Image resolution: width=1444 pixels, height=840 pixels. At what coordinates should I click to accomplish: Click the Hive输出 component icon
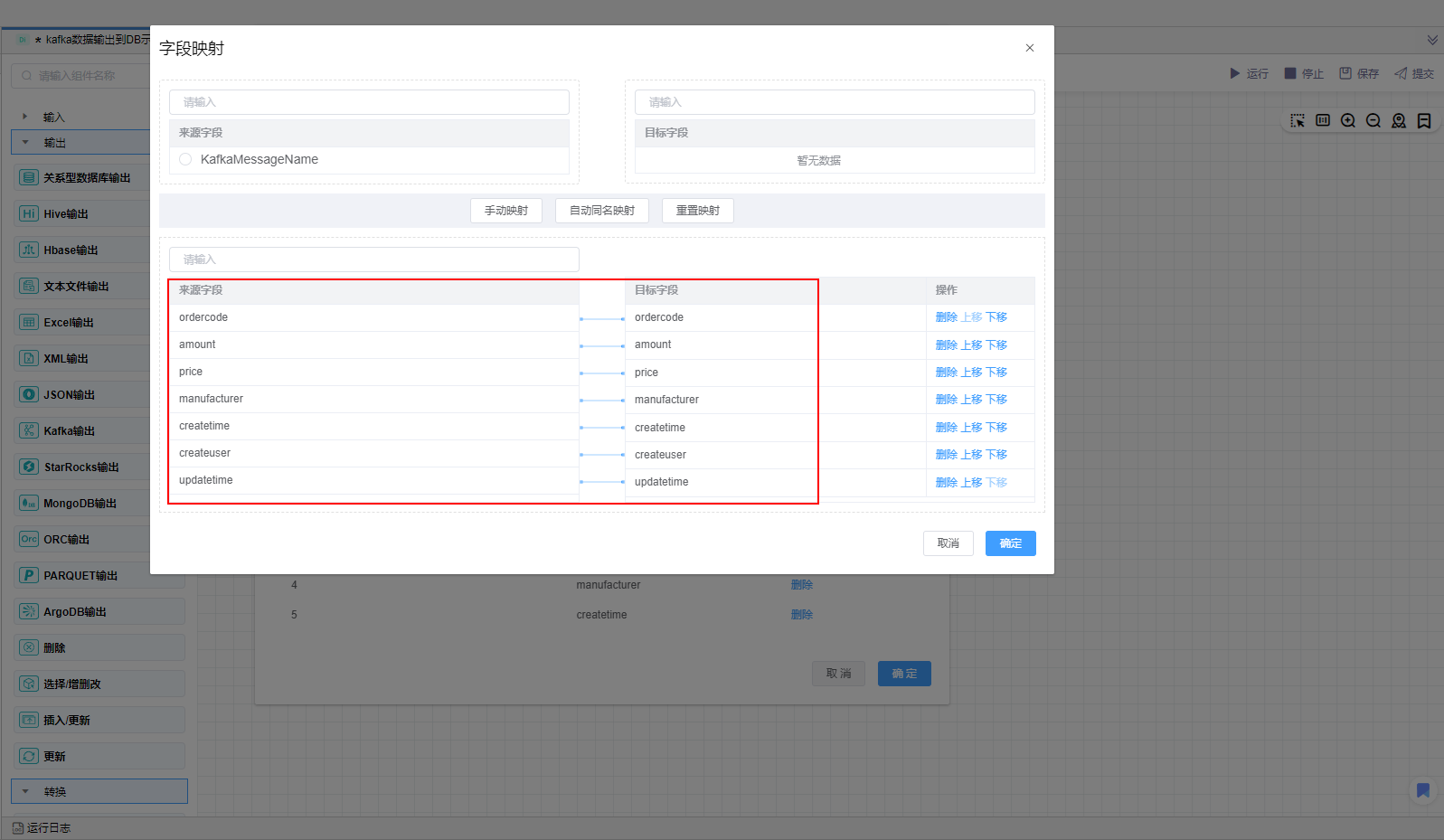click(29, 214)
